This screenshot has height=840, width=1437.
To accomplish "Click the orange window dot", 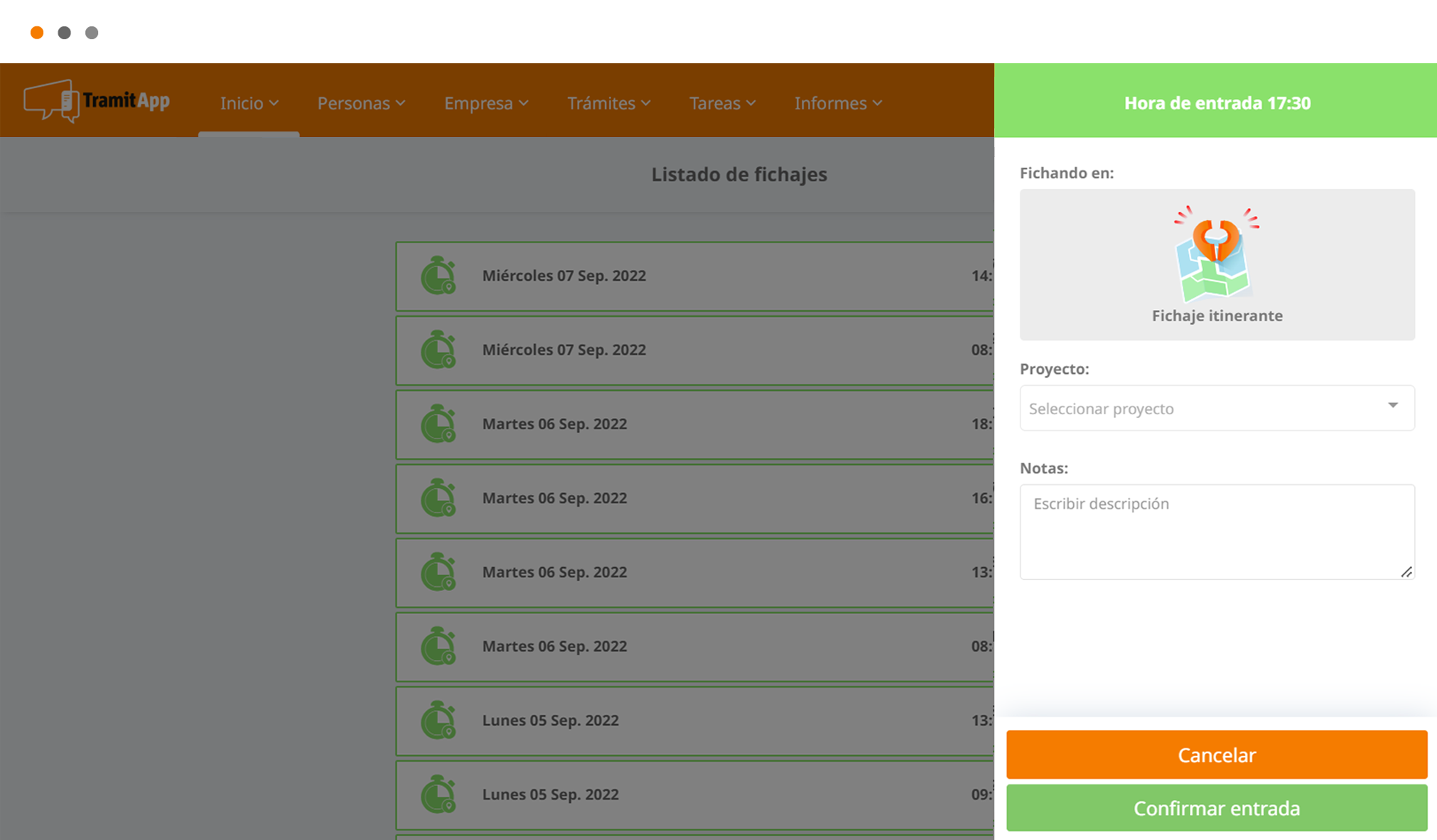I will point(37,33).
